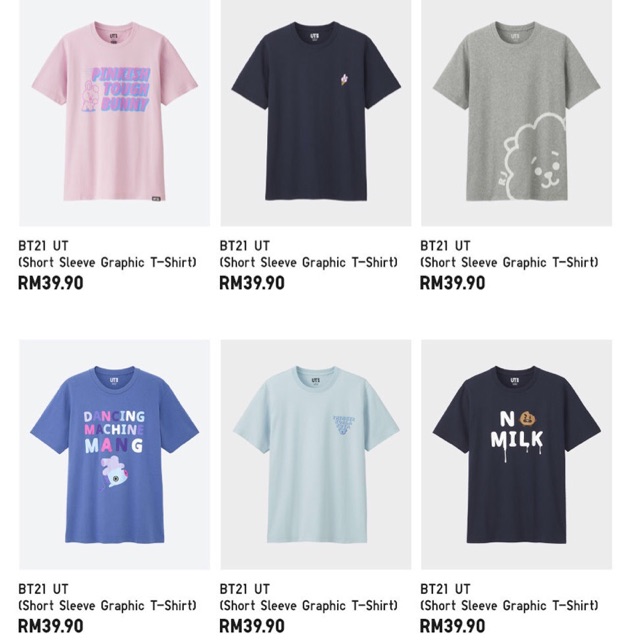Click RM39.90 price under light blue shirt
Viewport: 632px width, 640px height.
point(252,626)
